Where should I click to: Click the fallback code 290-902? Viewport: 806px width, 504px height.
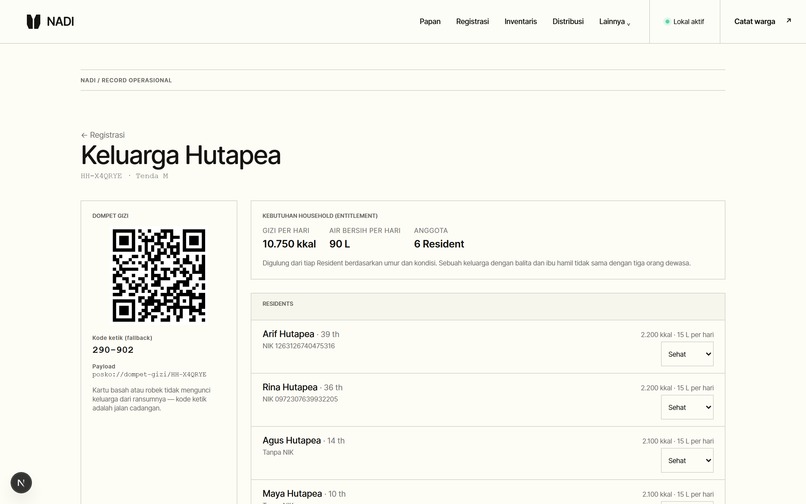pos(113,350)
